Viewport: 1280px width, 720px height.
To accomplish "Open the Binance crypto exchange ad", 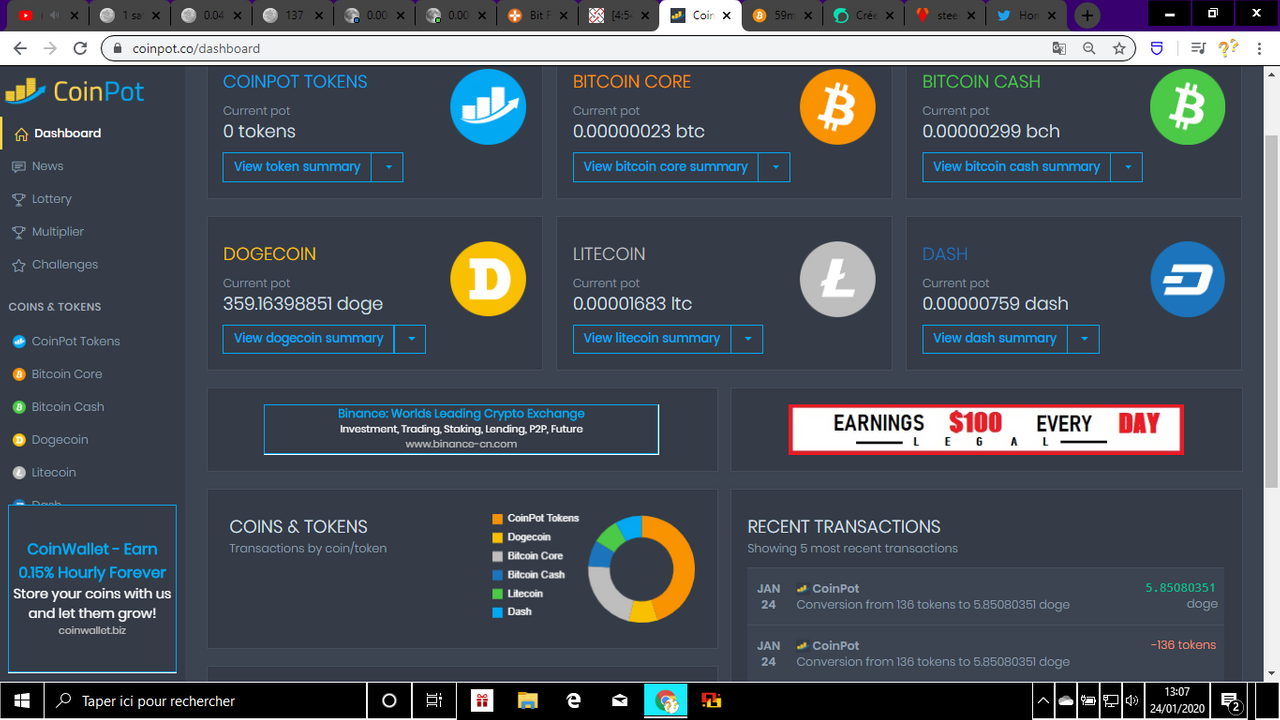I will (x=461, y=429).
